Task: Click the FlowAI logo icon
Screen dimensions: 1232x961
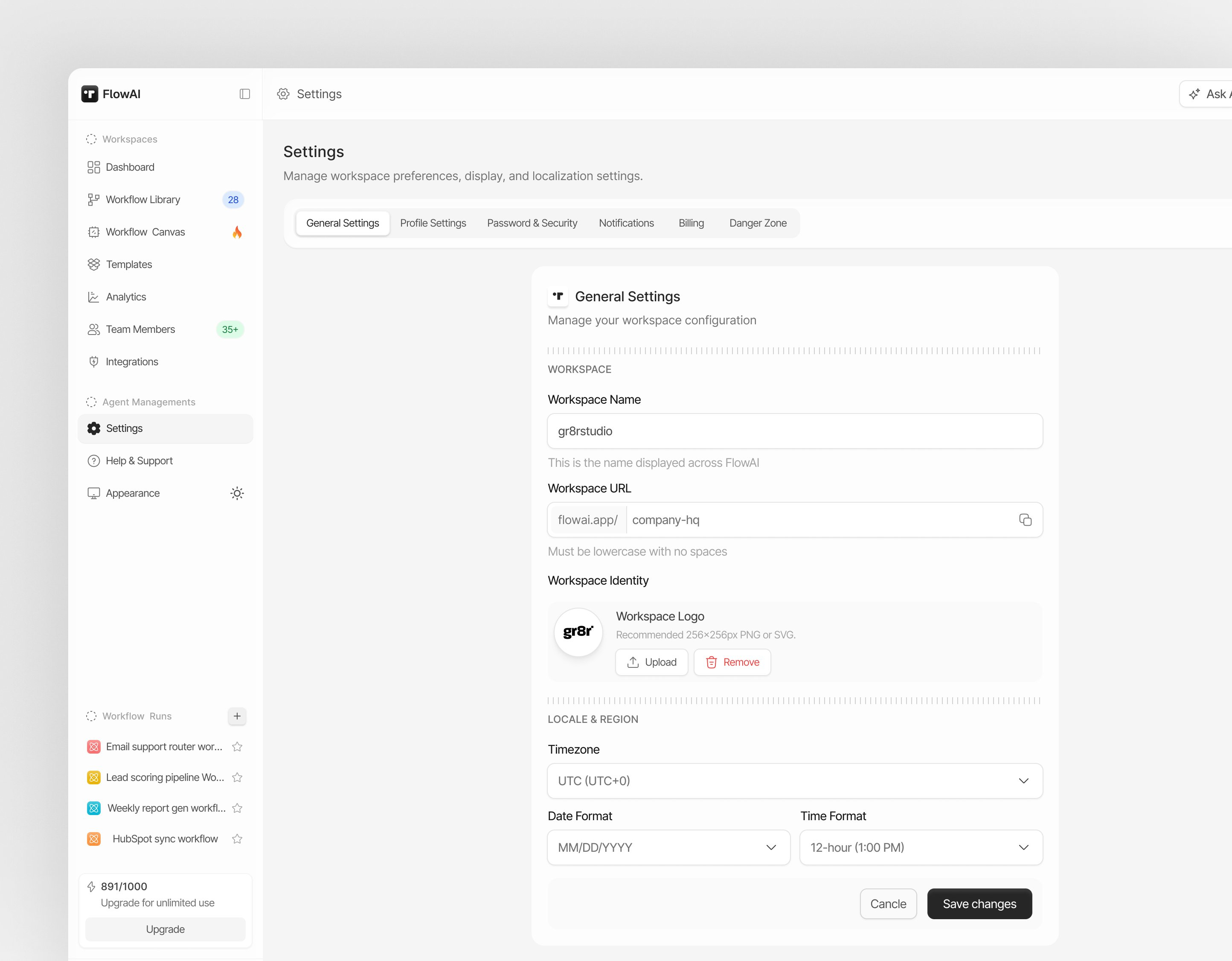Action: click(x=90, y=94)
